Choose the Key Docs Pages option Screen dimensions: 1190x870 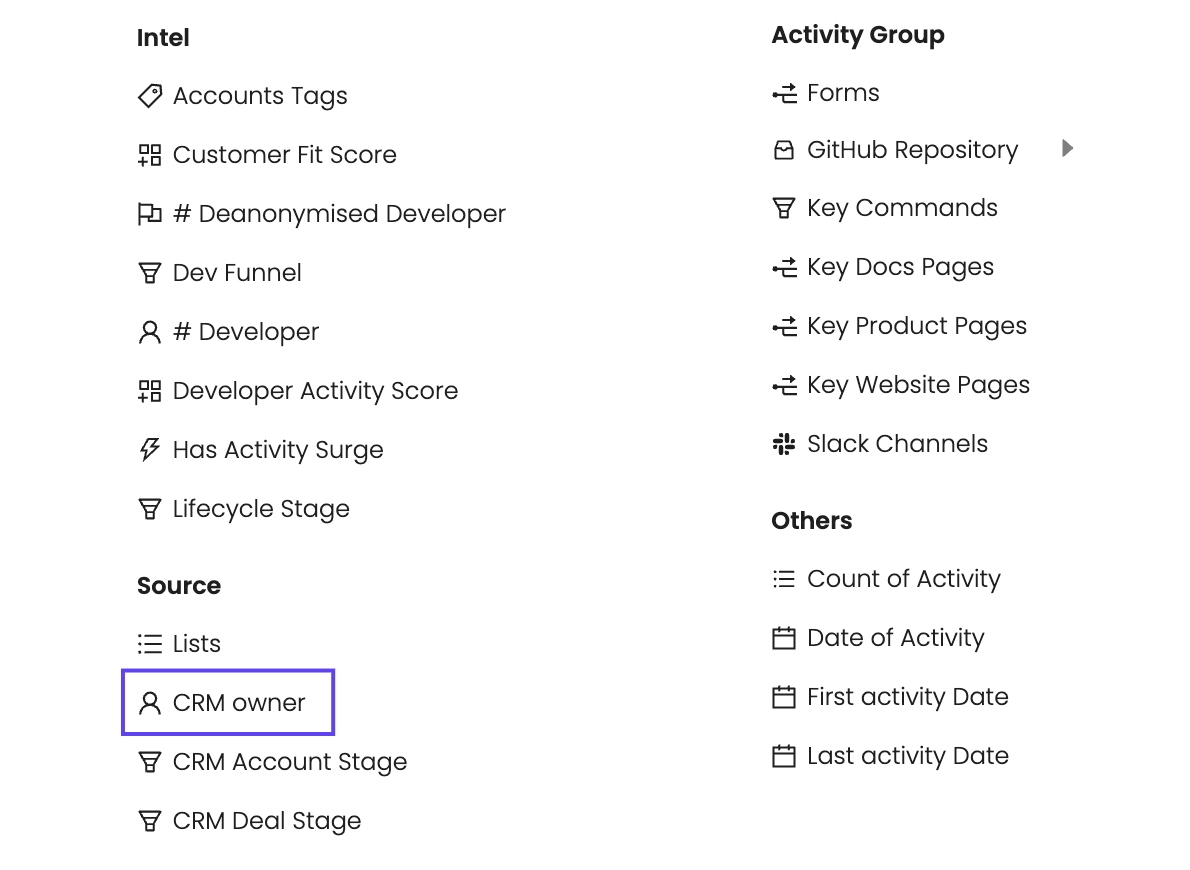click(x=900, y=267)
